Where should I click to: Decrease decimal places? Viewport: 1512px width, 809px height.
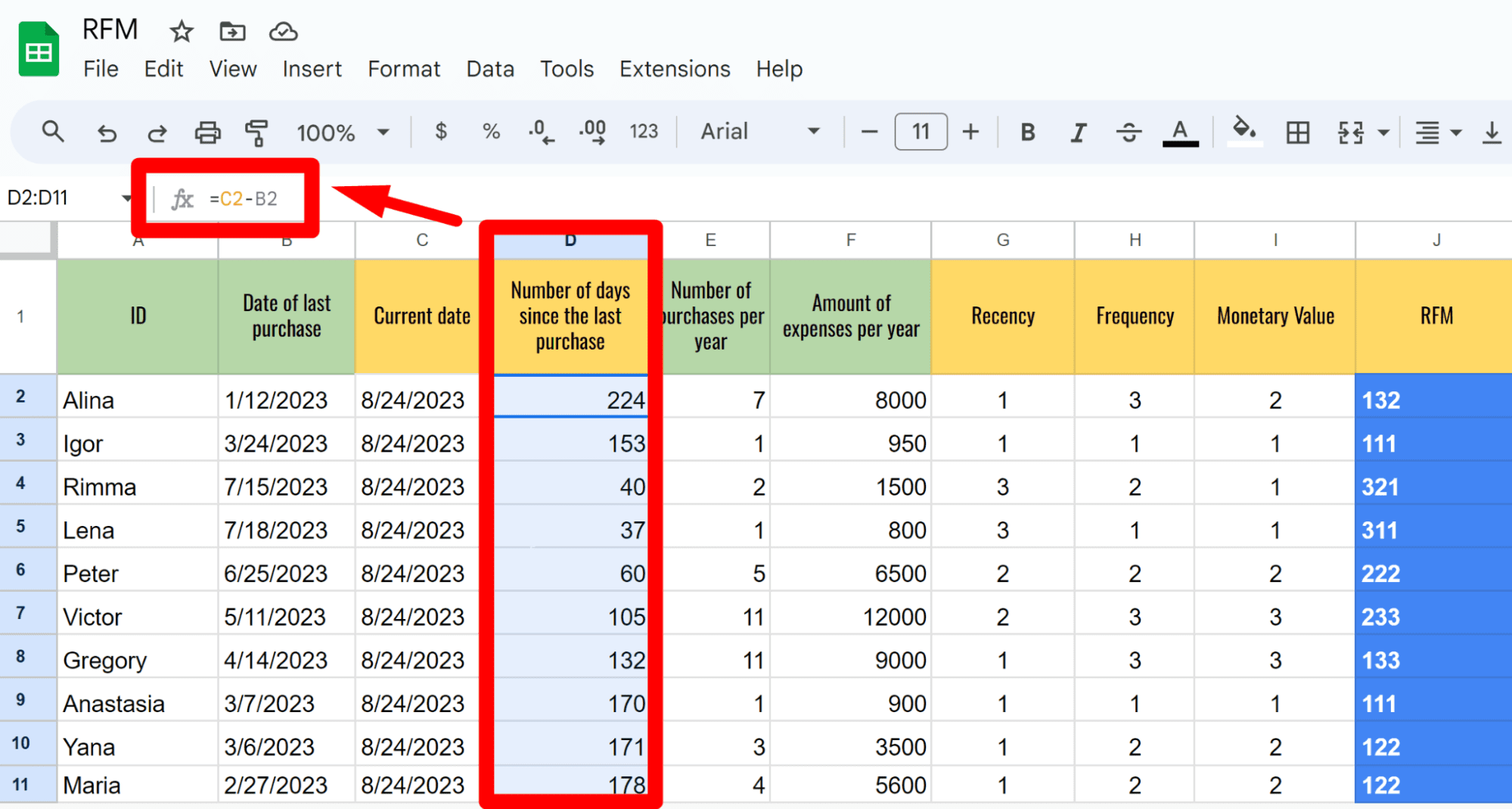pos(540,131)
